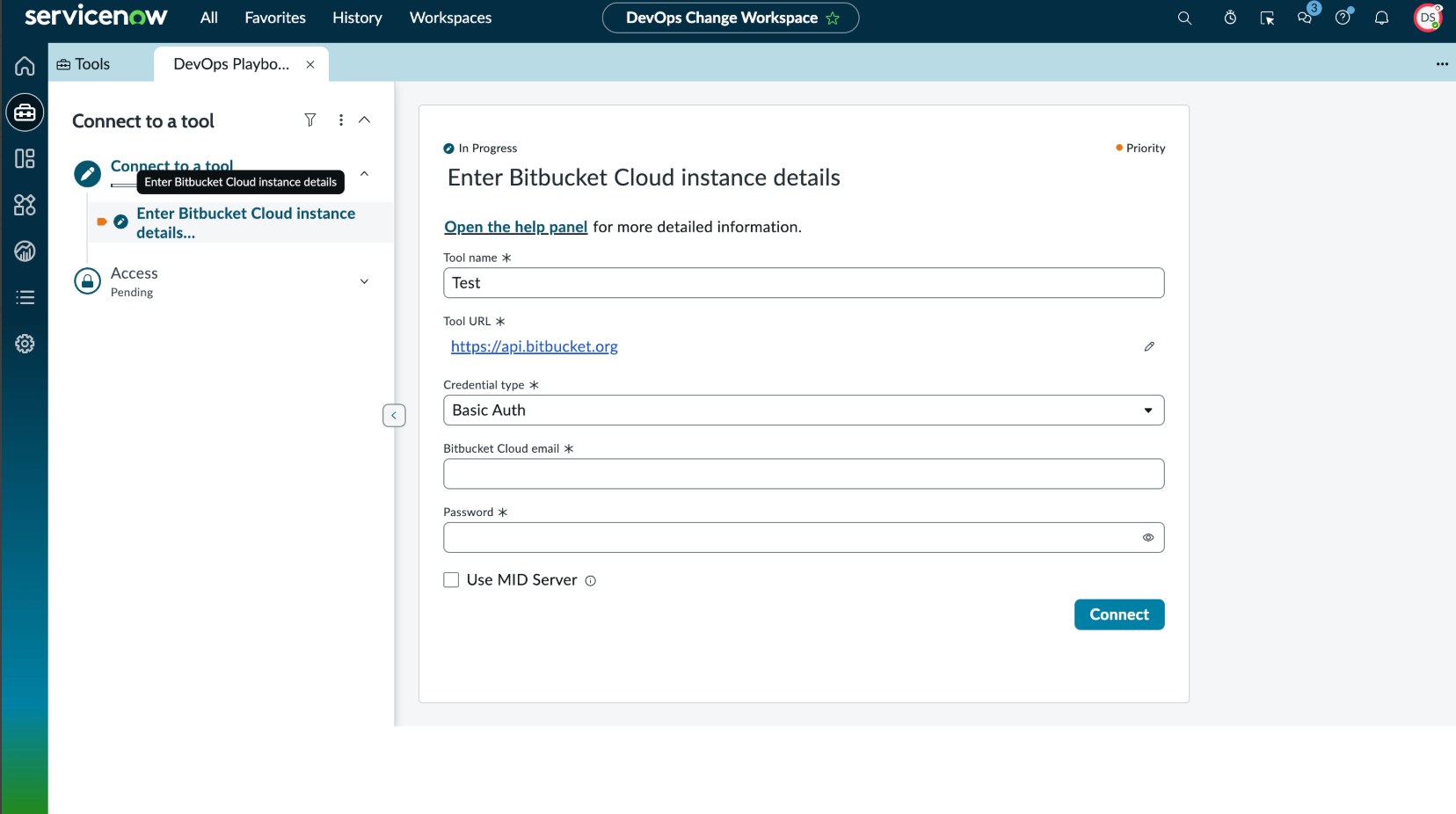Focus the Tool name field
Image resolution: width=1456 pixels, height=814 pixels.
pos(804,283)
